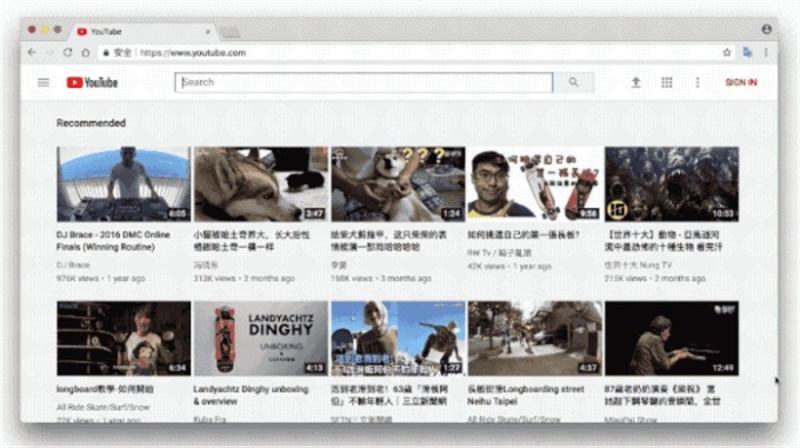
Task: Click the YouTube logo
Action: click(x=92, y=82)
